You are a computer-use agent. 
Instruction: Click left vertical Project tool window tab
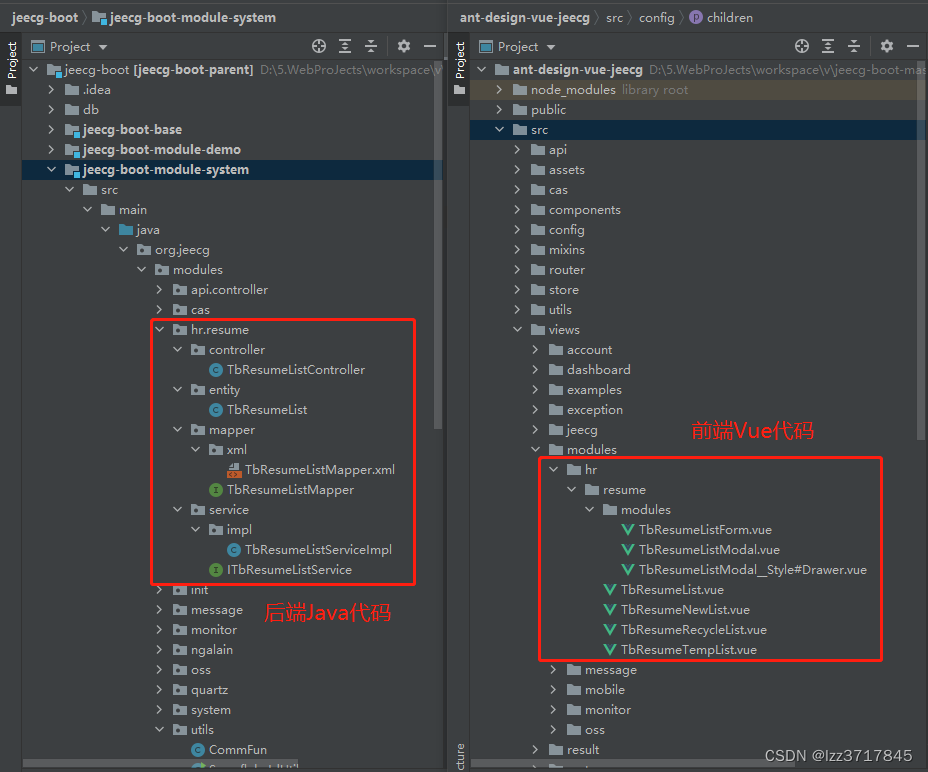click(11, 67)
